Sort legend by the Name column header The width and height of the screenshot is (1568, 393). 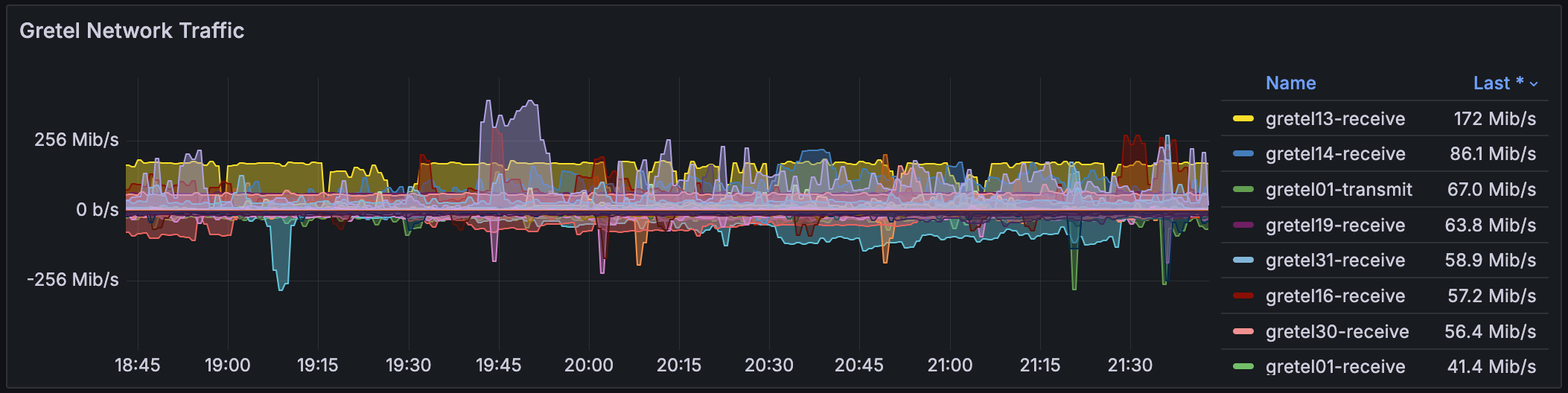(1290, 83)
